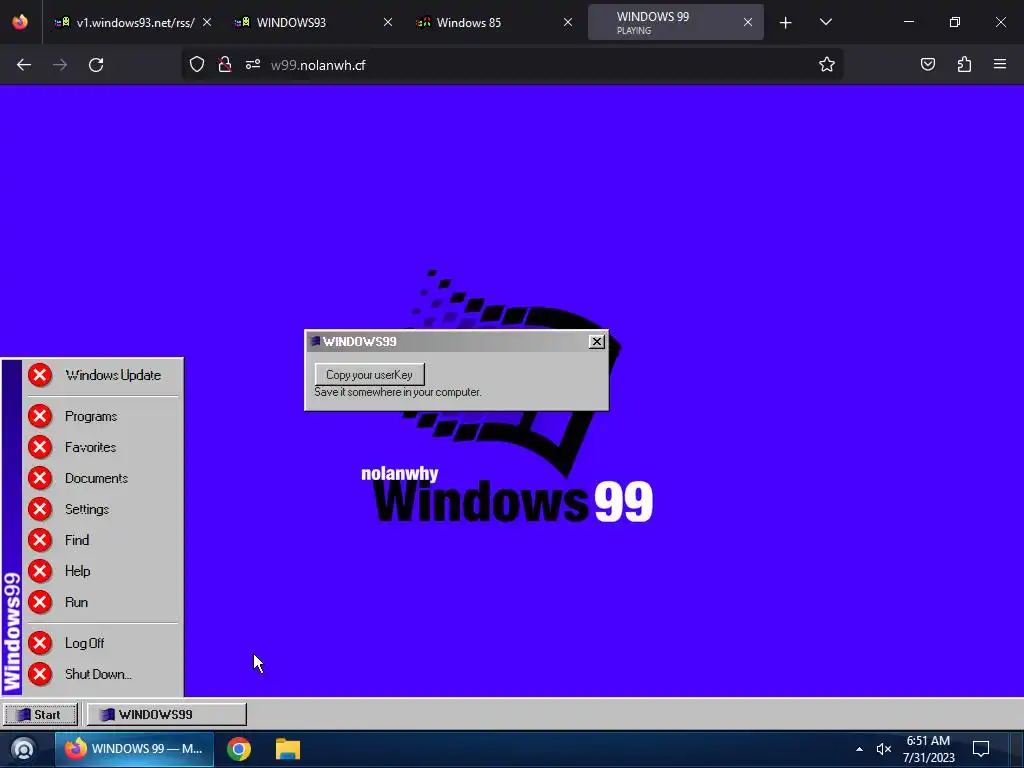Show hidden system tray icons
This screenshot has width=1024, height=768.
(x=859, y=749)
